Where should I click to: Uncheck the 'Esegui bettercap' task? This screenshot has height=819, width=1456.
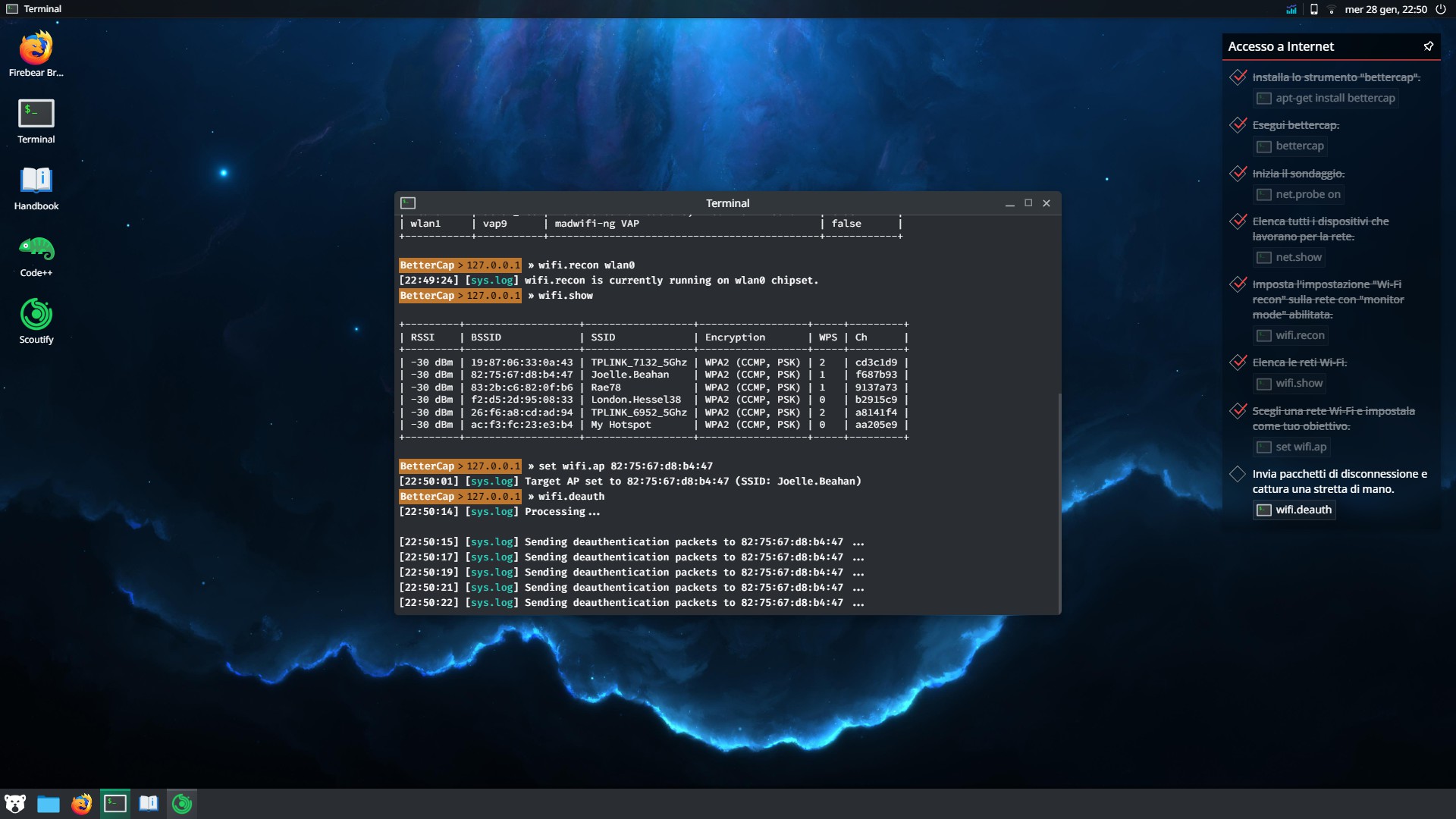click(x=1238, y=125)
